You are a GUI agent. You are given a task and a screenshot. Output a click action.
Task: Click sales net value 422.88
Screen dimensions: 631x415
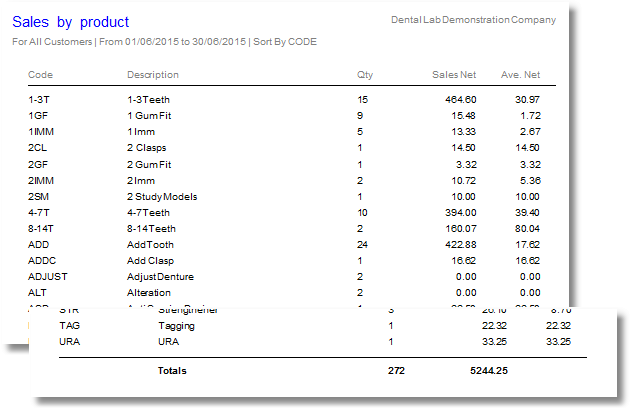point(460,245)
